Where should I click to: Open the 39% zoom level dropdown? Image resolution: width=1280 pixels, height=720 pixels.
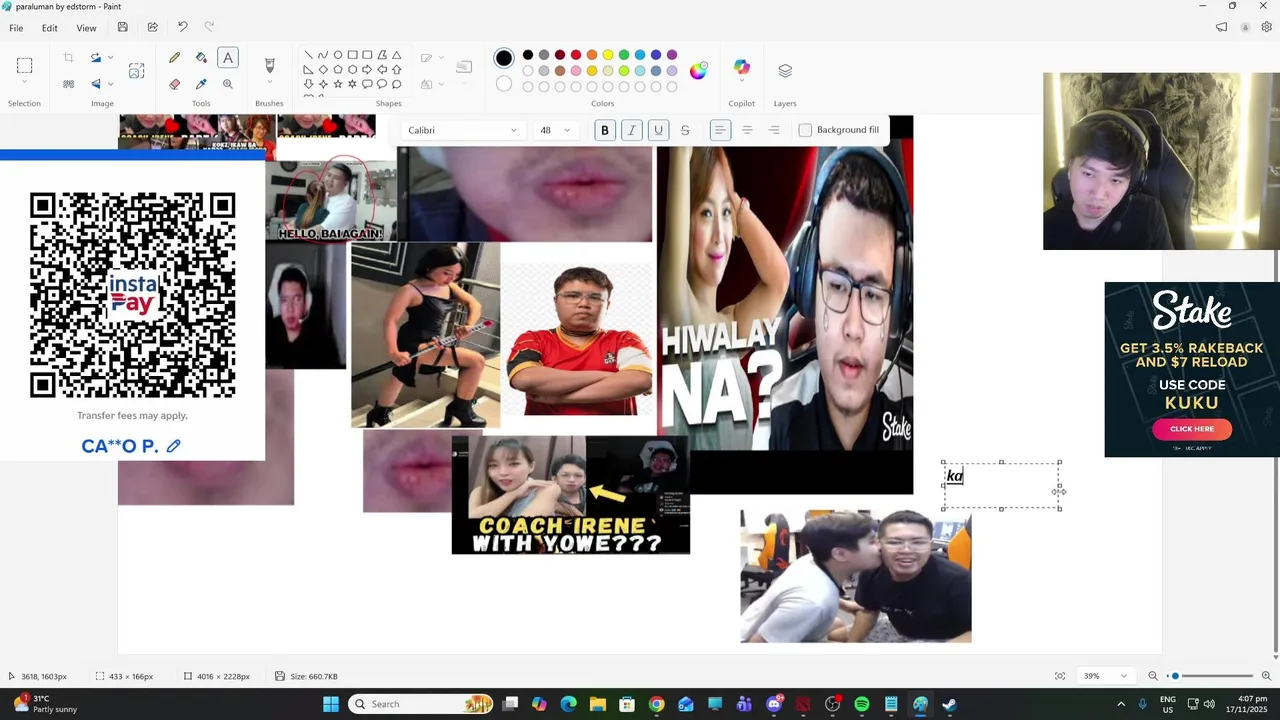(x=1105, y=676)
